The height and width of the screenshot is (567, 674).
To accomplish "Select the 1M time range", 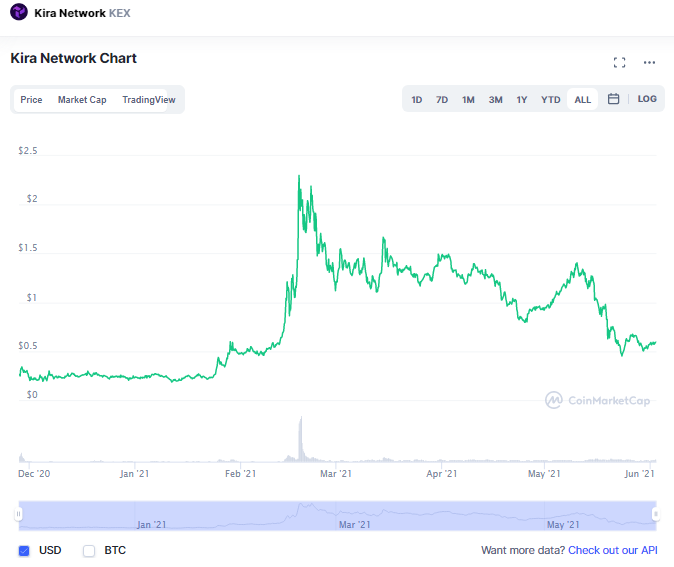I will [x=468, y=100].
